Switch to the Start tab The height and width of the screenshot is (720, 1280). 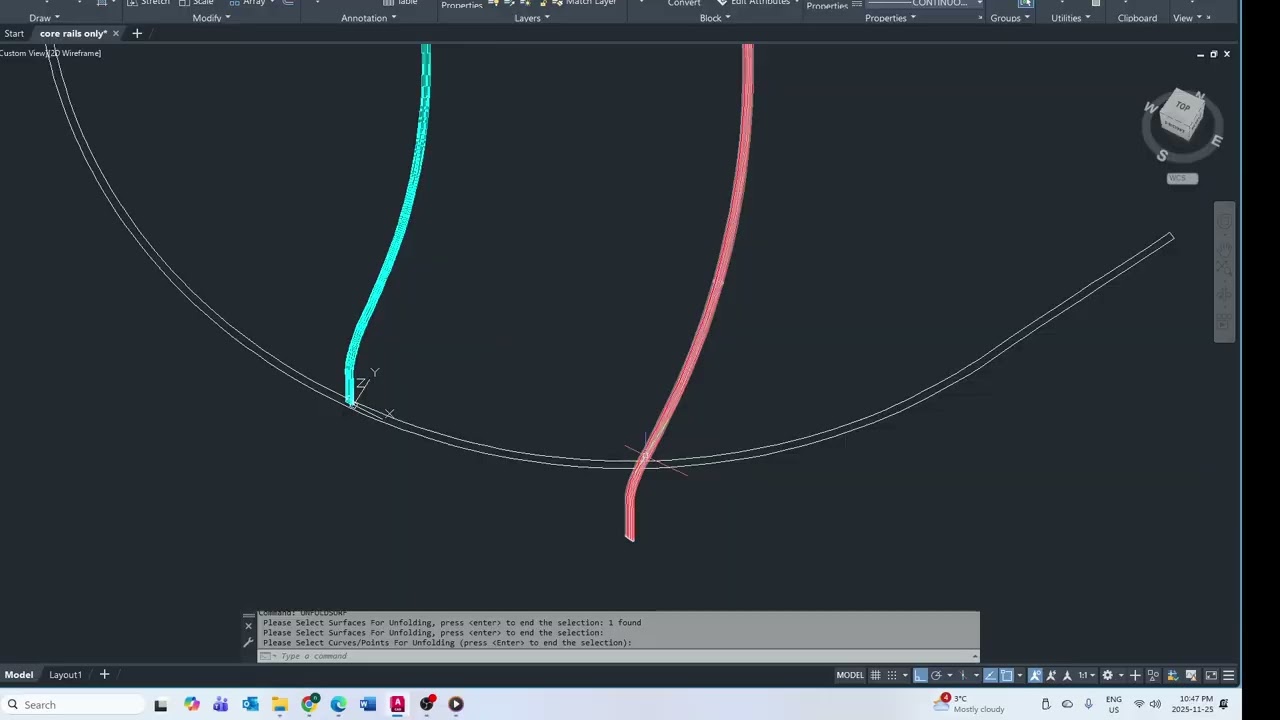tap(14, 33)
